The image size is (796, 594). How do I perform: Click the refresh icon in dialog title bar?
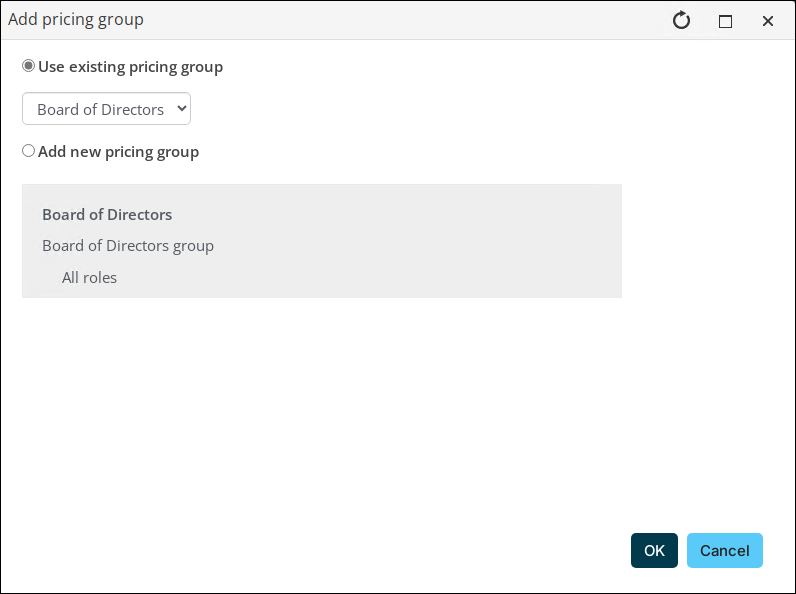click(x=681, y=21)
